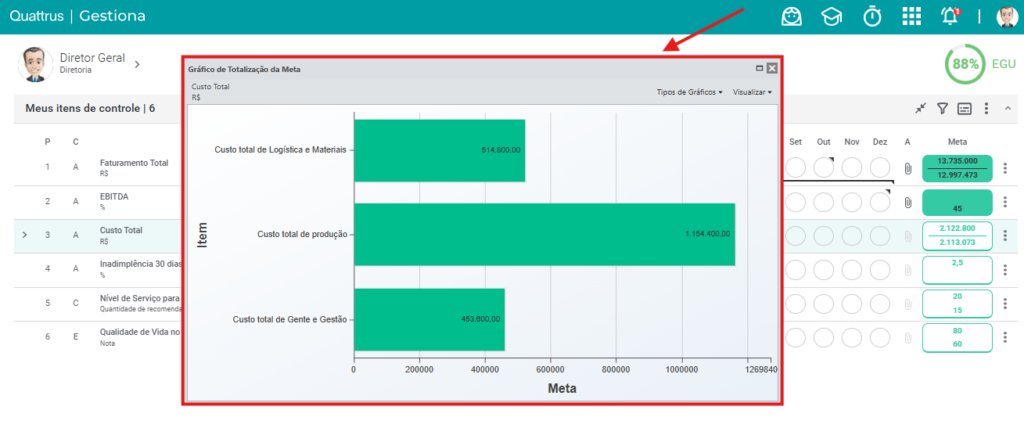Click the Faturamento Total meta value box
The image size is (1024, 428).
957,169
